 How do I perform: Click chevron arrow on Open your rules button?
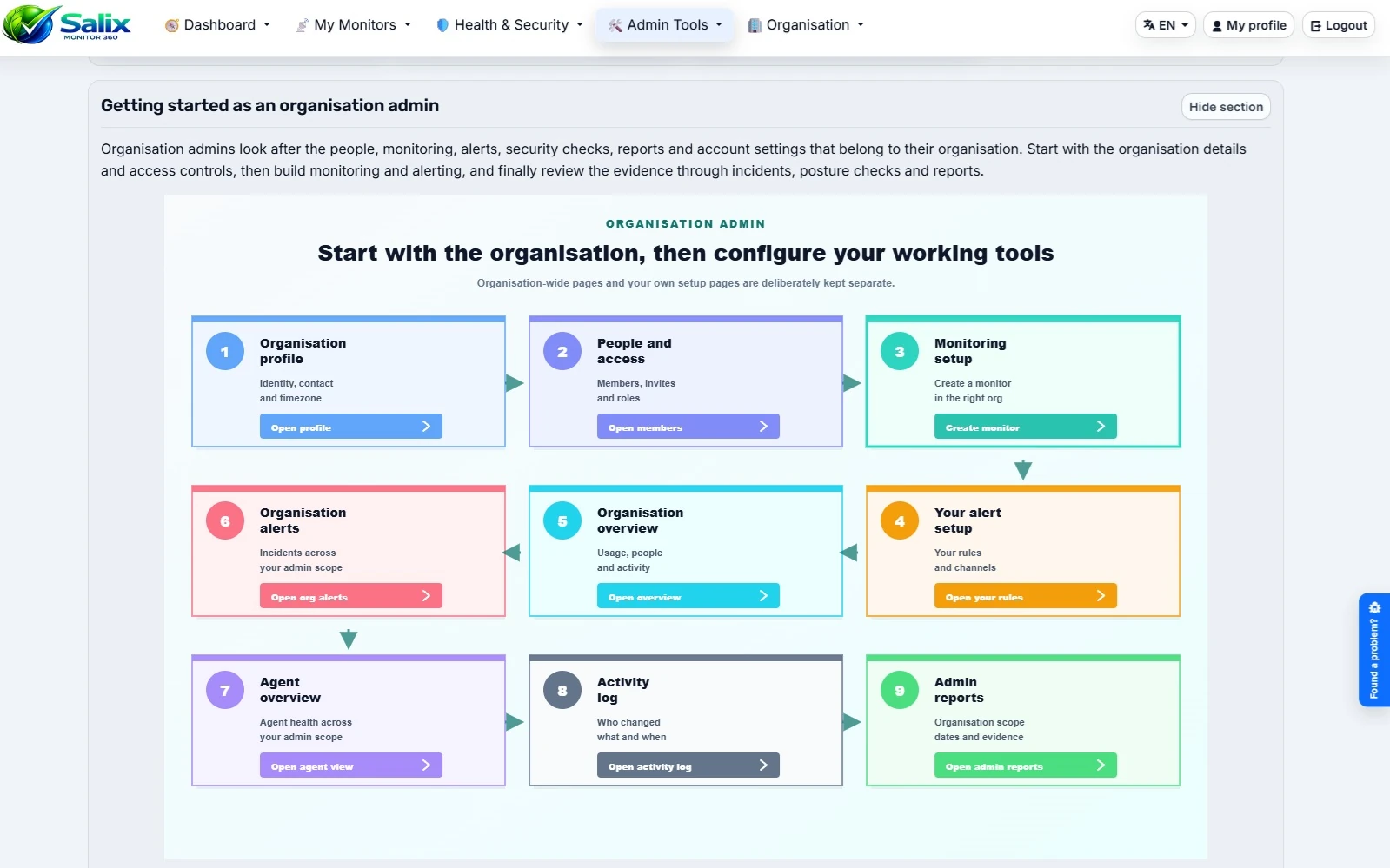tap(1101, 595)
